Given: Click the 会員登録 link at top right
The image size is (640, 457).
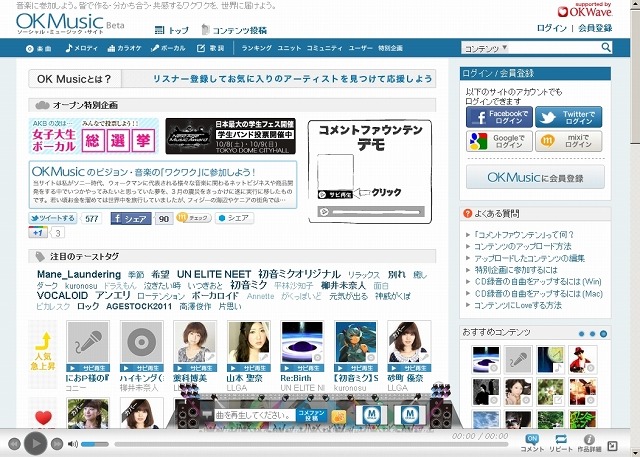Looking at the screenshot, I should (595, 28).
